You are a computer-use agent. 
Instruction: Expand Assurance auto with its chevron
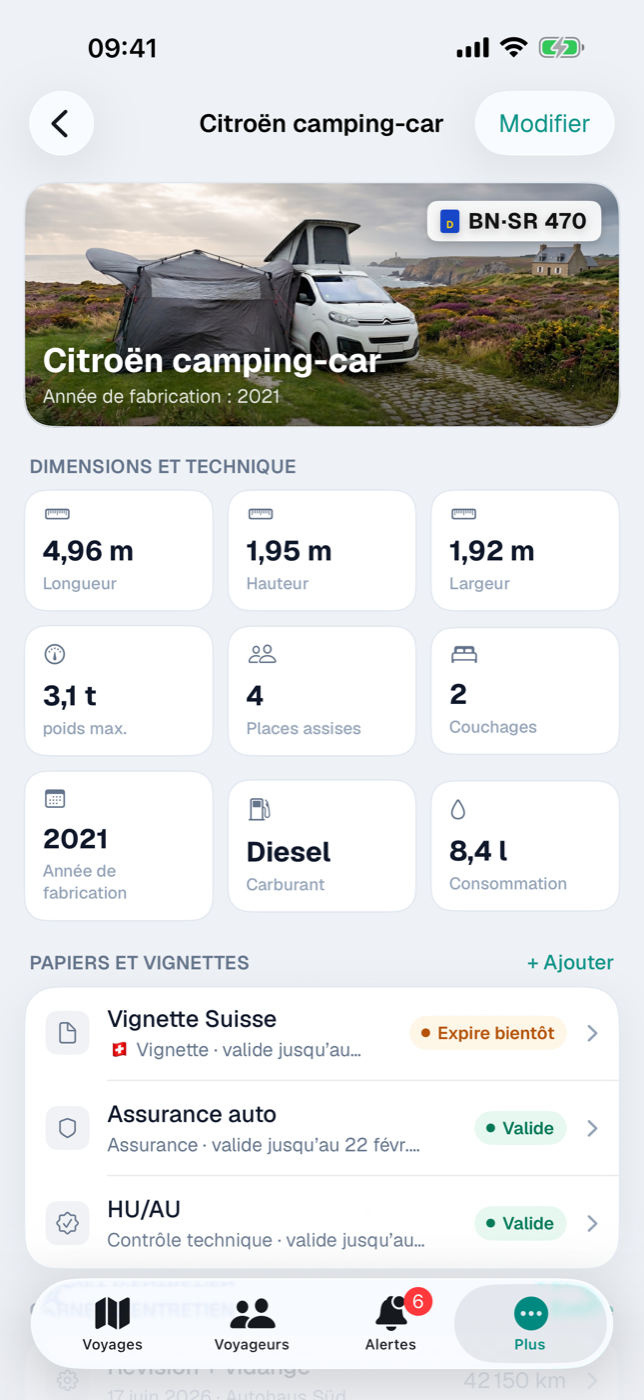(592, 1128)
